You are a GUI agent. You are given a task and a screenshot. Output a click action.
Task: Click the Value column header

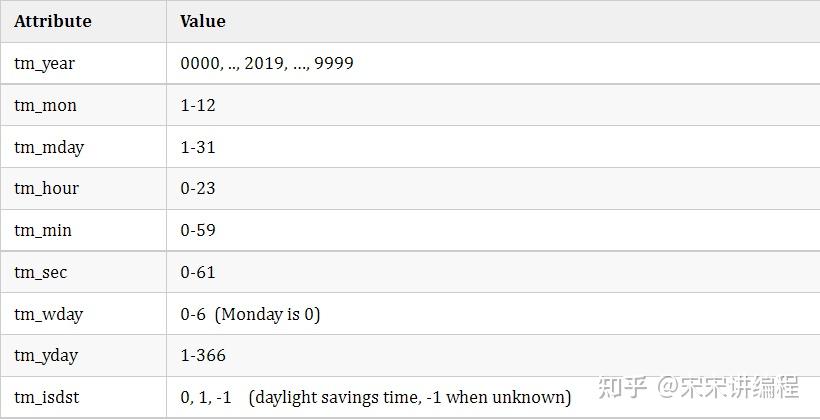(x=203, y=21)
